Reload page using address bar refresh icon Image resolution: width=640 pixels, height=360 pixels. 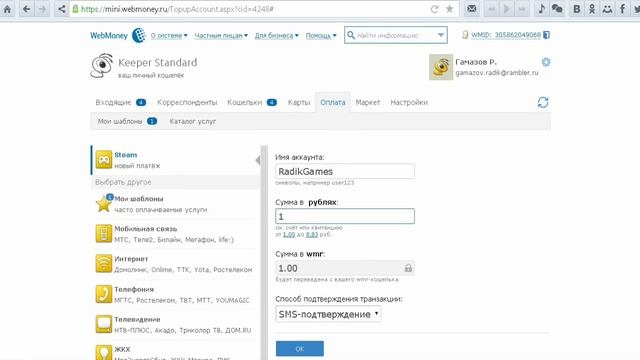(434, 9)
